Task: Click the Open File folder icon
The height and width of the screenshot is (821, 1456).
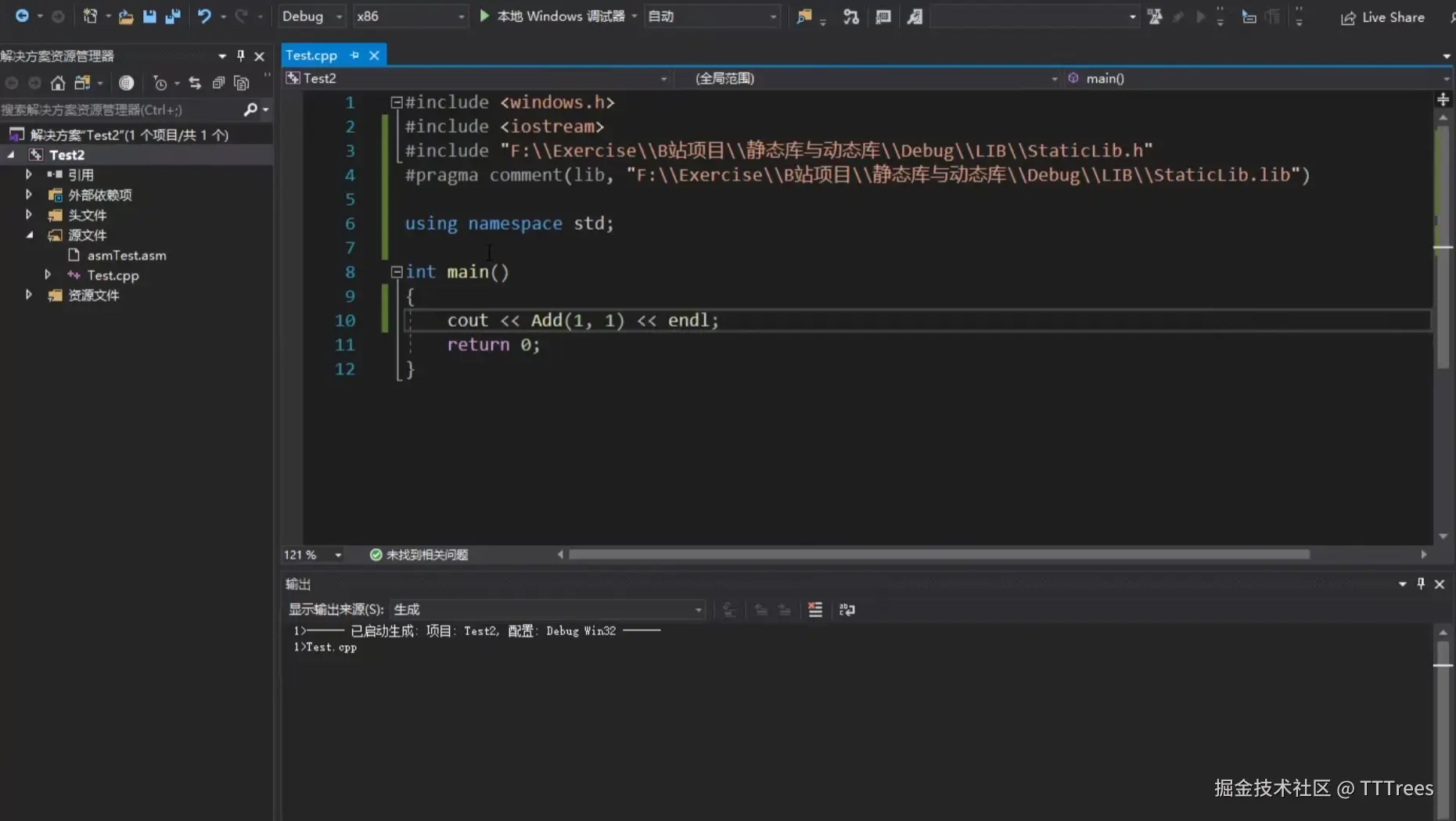Action: click(x=125, y=16)
